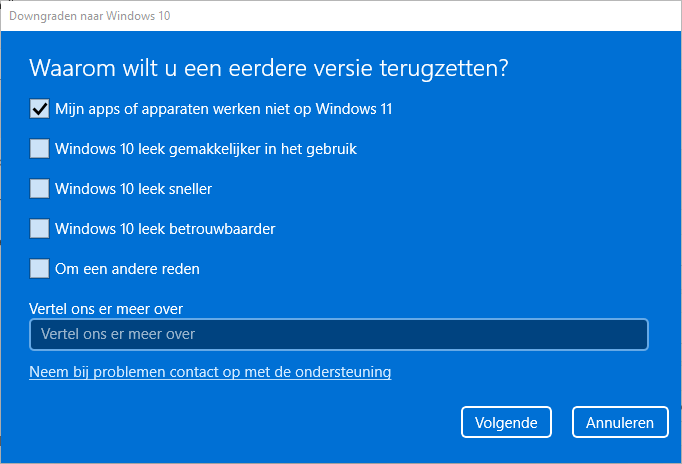This screenshot has height=464, width=682.
Task: Tick the 'Windows 10 leek gemakkelijker' checkbox
Action: [39, 149]
